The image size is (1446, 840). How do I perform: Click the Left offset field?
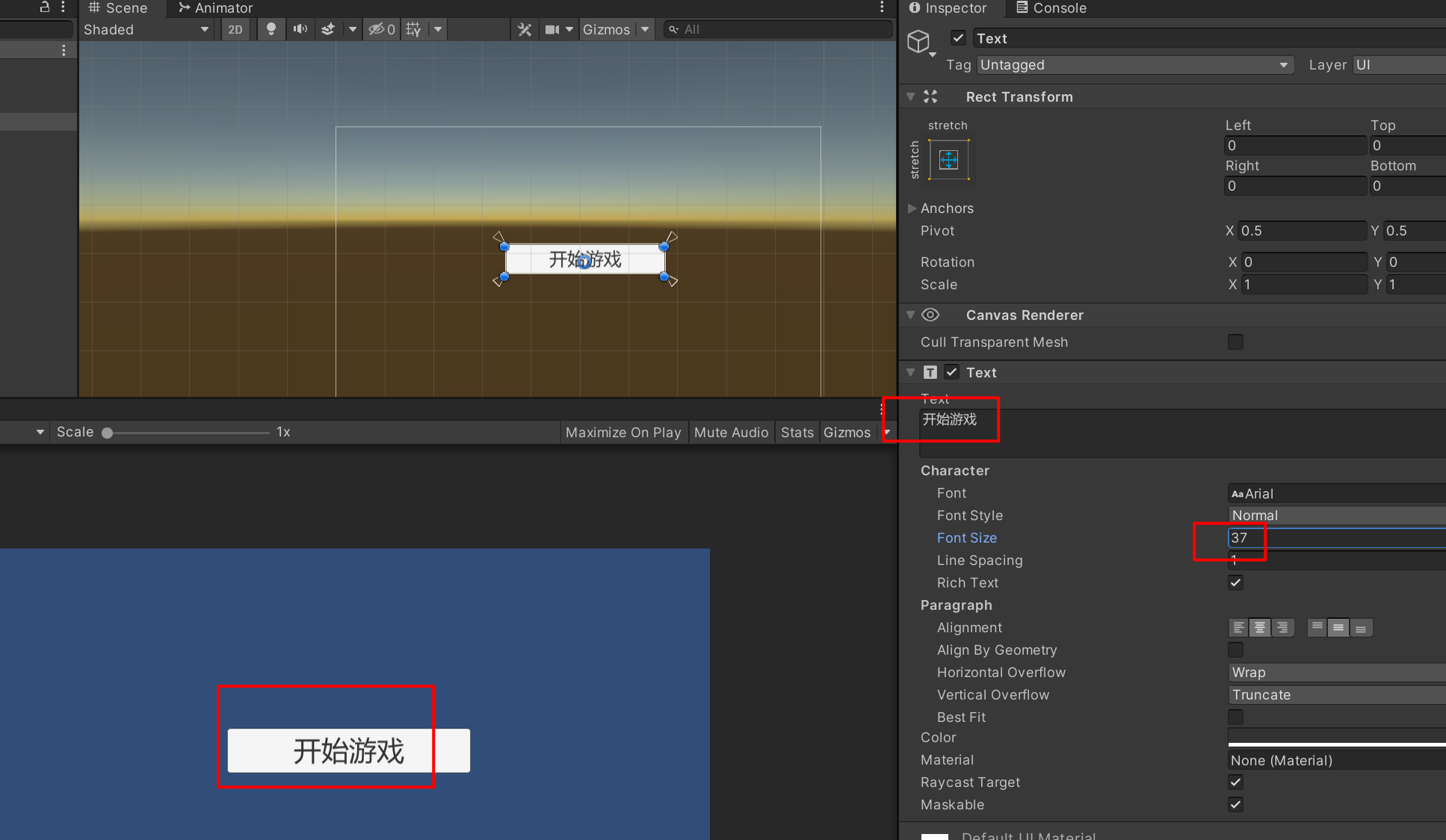pyautogui.click(x=1295, y=146)
